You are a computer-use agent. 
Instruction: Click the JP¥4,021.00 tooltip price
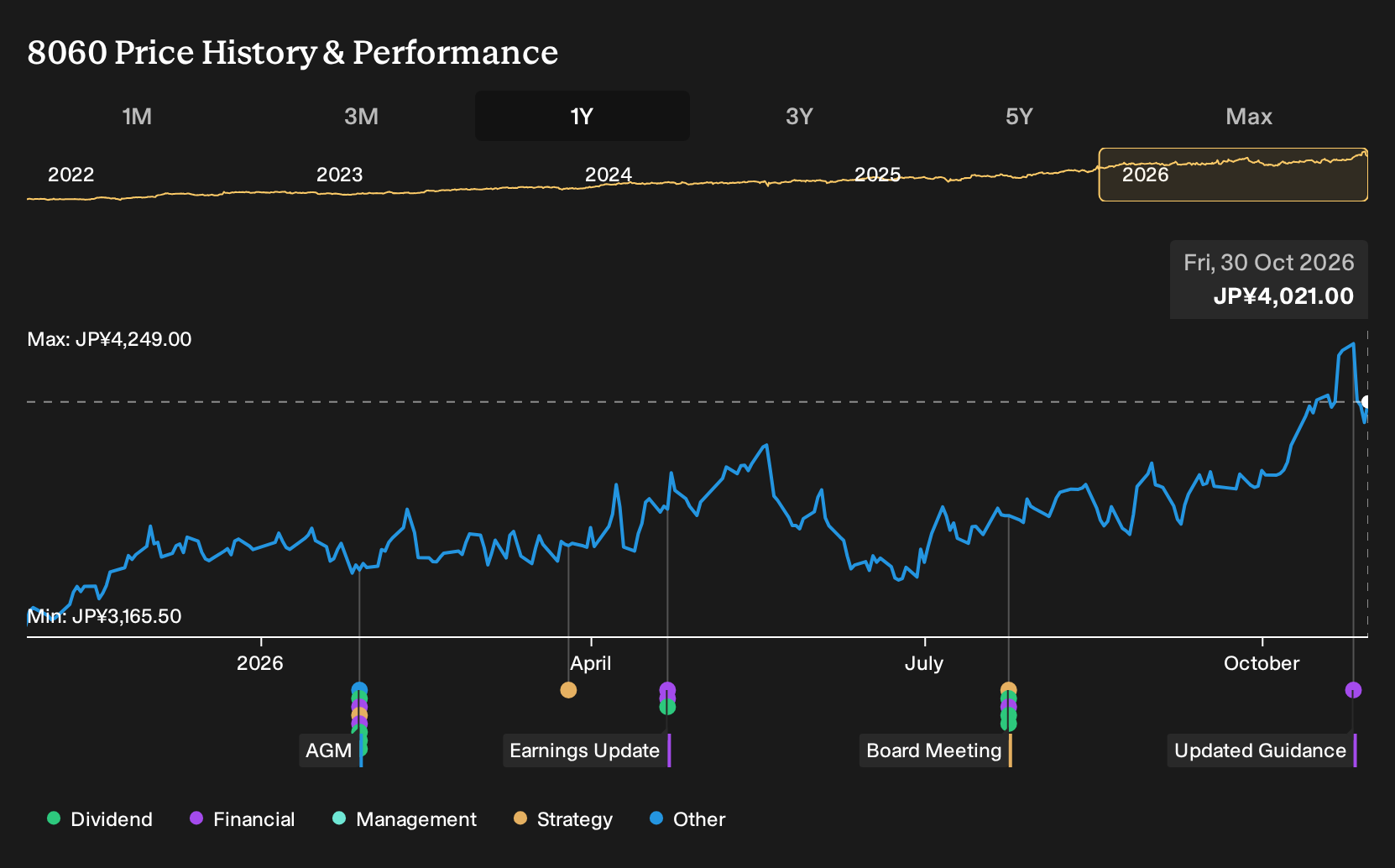point(1283,296)
